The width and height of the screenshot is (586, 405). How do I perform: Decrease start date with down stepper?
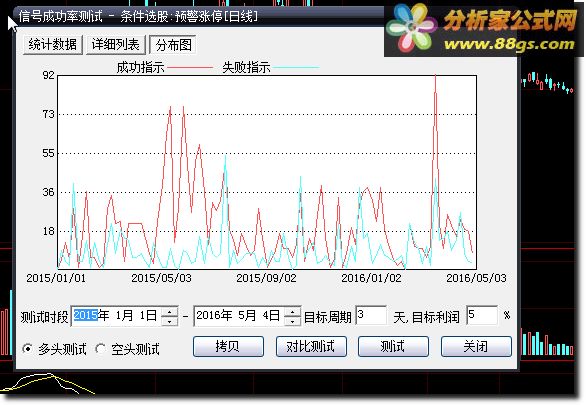click(170, 321)
